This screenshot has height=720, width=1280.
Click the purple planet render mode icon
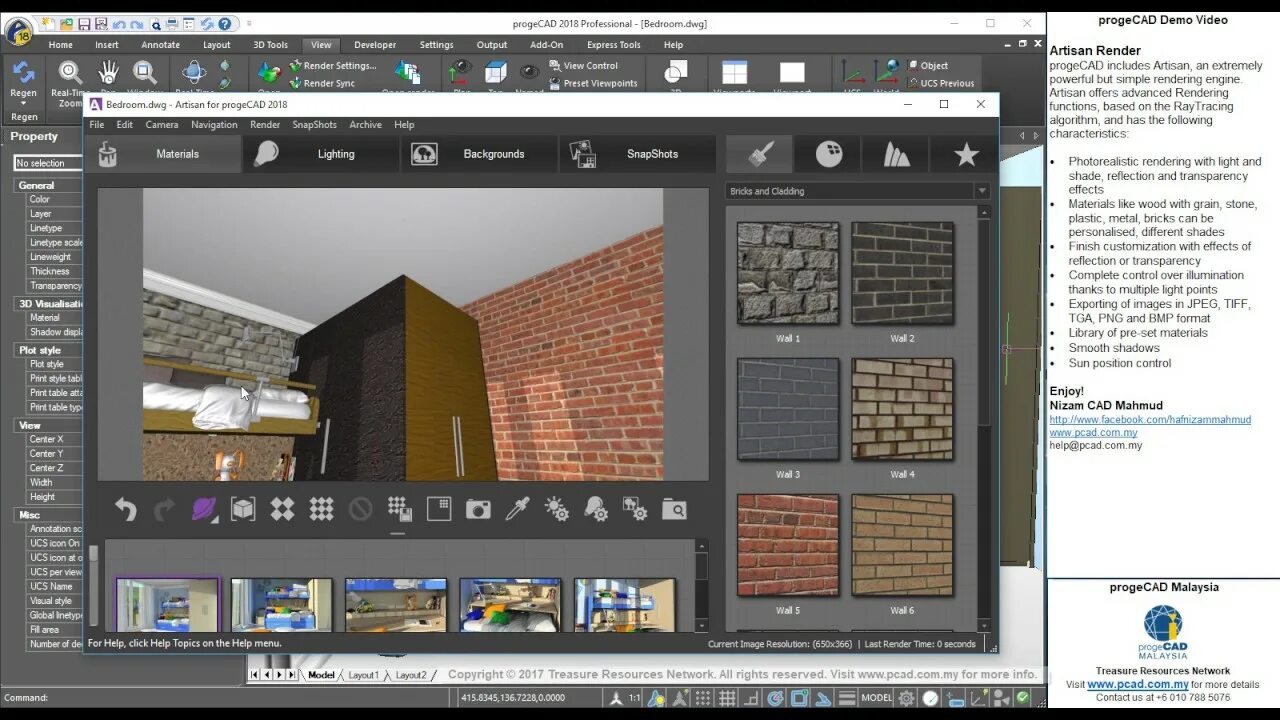[x=204, y=510]
